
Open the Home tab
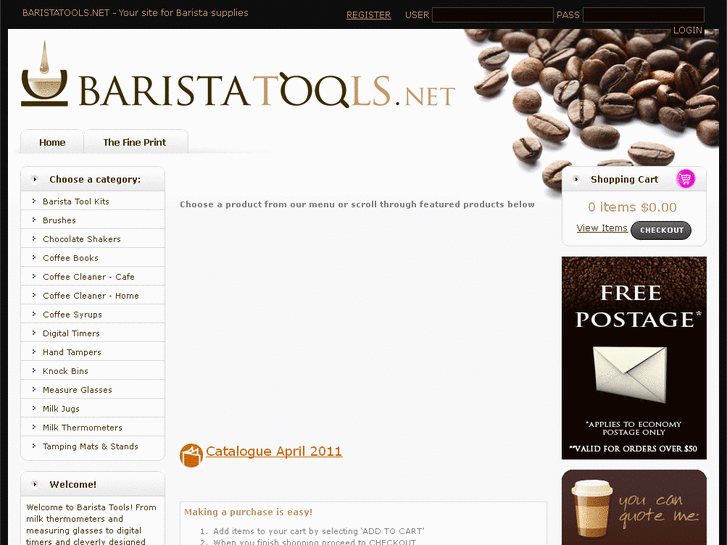coord(52,142)
